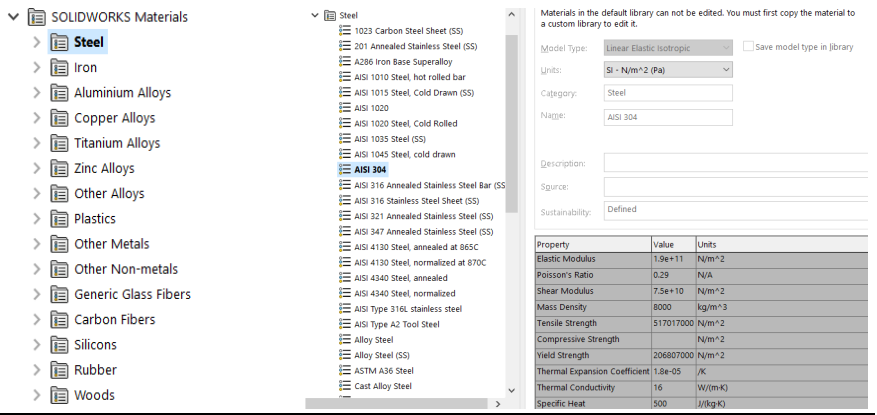Collapse the Steel list in middle tree
The image size is (877, 415).
coord(314,15)
